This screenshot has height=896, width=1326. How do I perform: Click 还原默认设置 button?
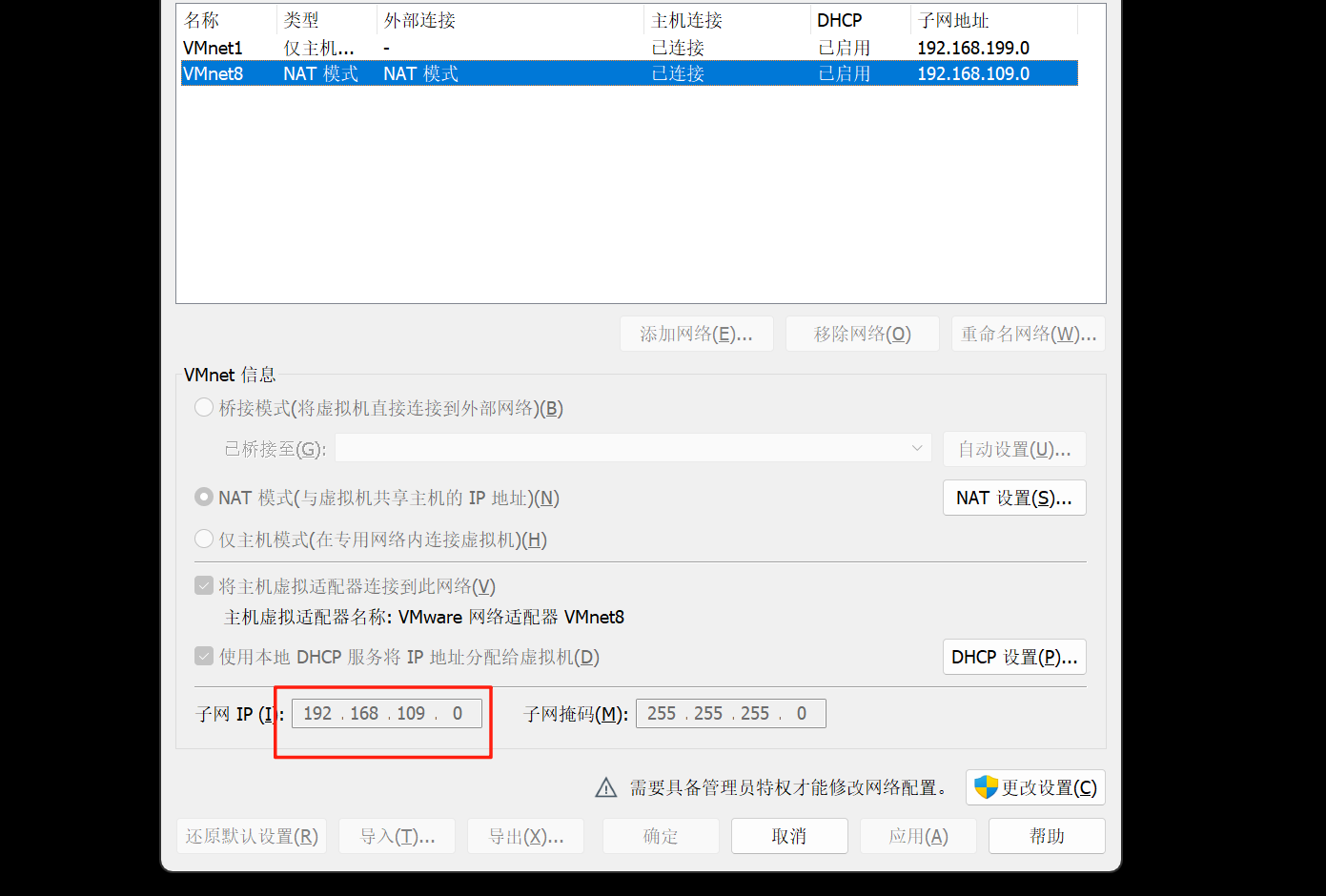pos(252,836)
